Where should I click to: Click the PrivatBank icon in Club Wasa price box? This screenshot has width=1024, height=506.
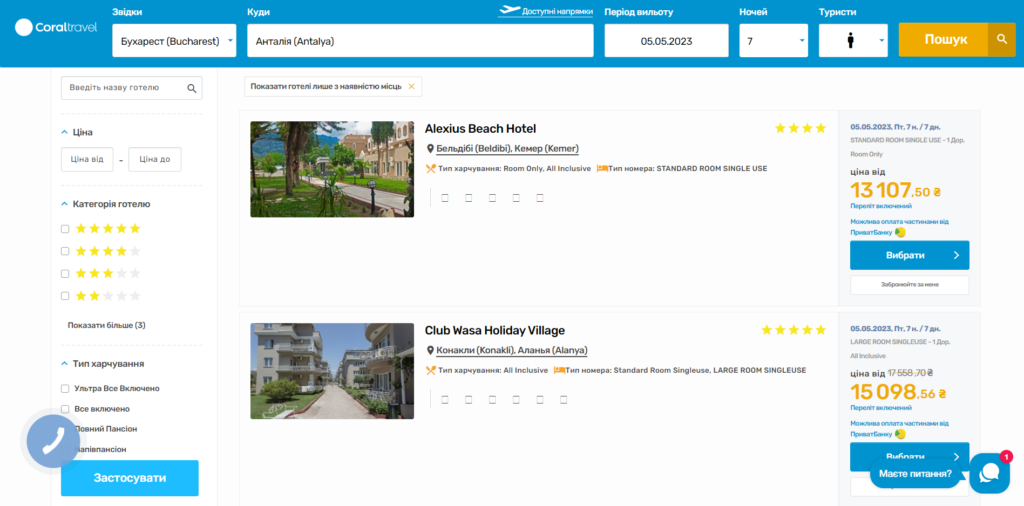coord(901,434)
